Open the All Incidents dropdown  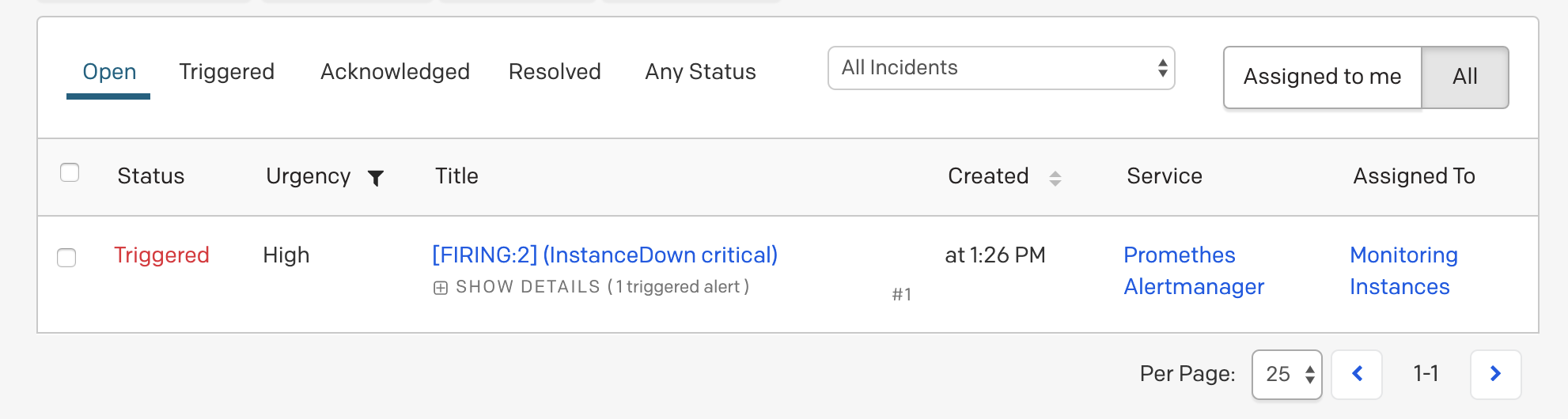pos(1001,68)
